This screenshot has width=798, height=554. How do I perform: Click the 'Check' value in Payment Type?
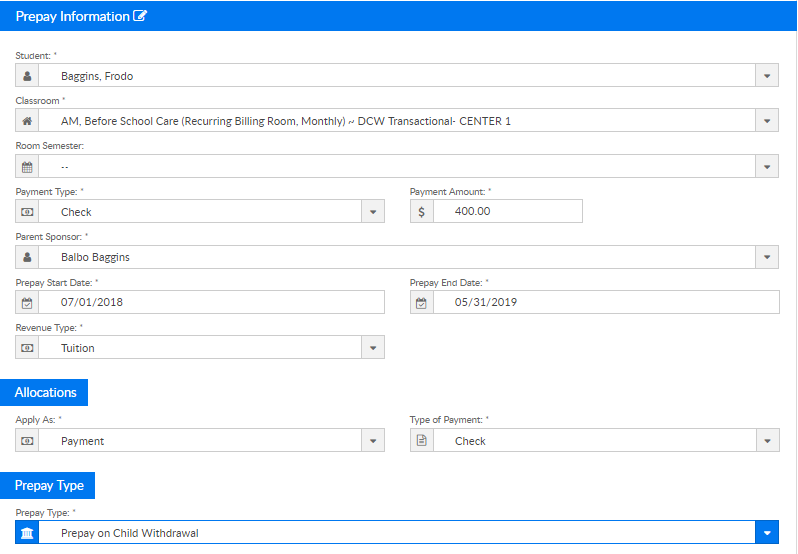76,212
